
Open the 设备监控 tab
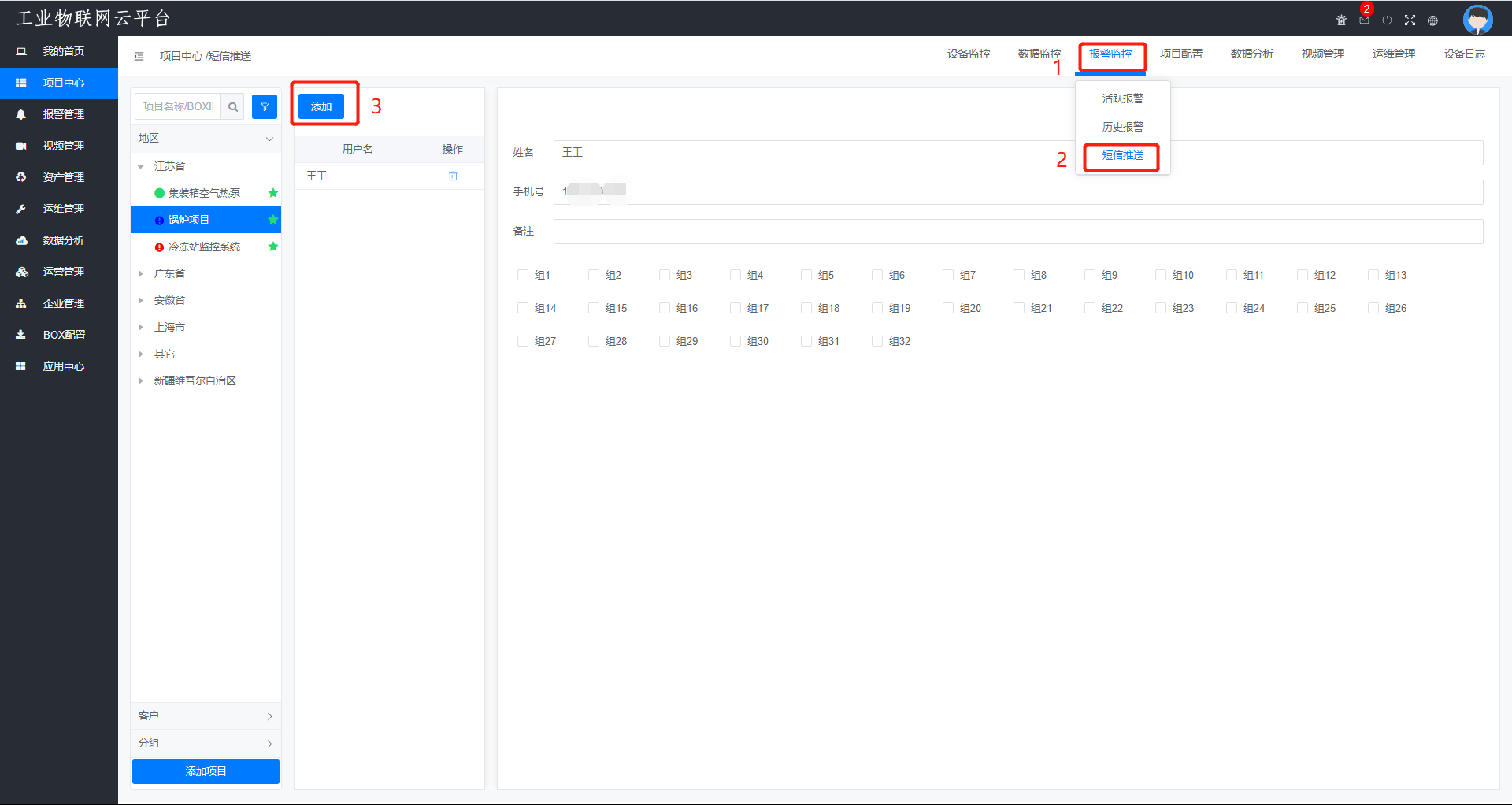tap(969, 54)
